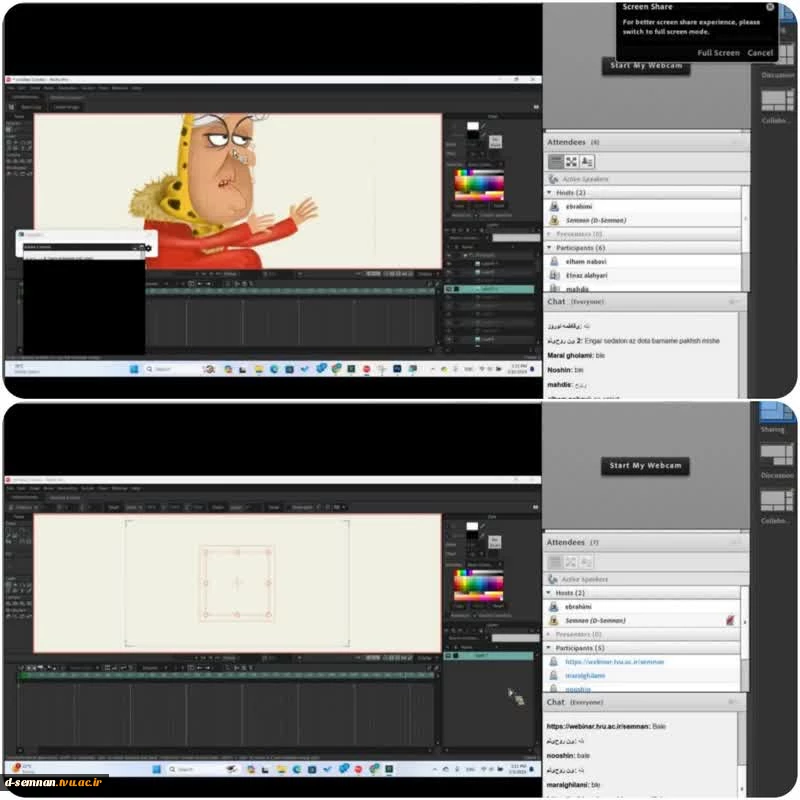Select breakout room view icon in upper Attendees pod
800x800 pixels.
point(571,162)
